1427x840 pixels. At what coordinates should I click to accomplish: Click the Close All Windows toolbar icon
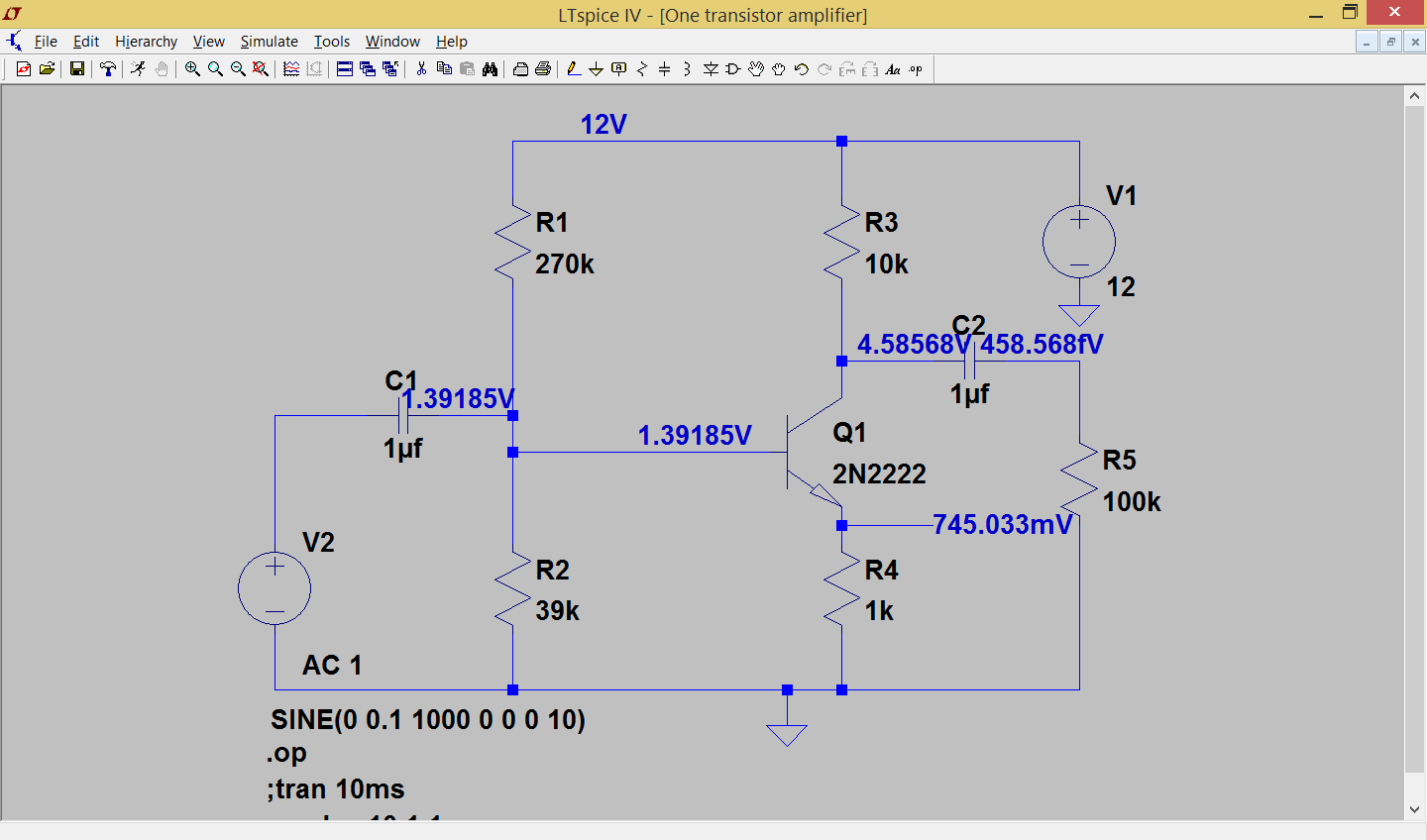point(390,69)
